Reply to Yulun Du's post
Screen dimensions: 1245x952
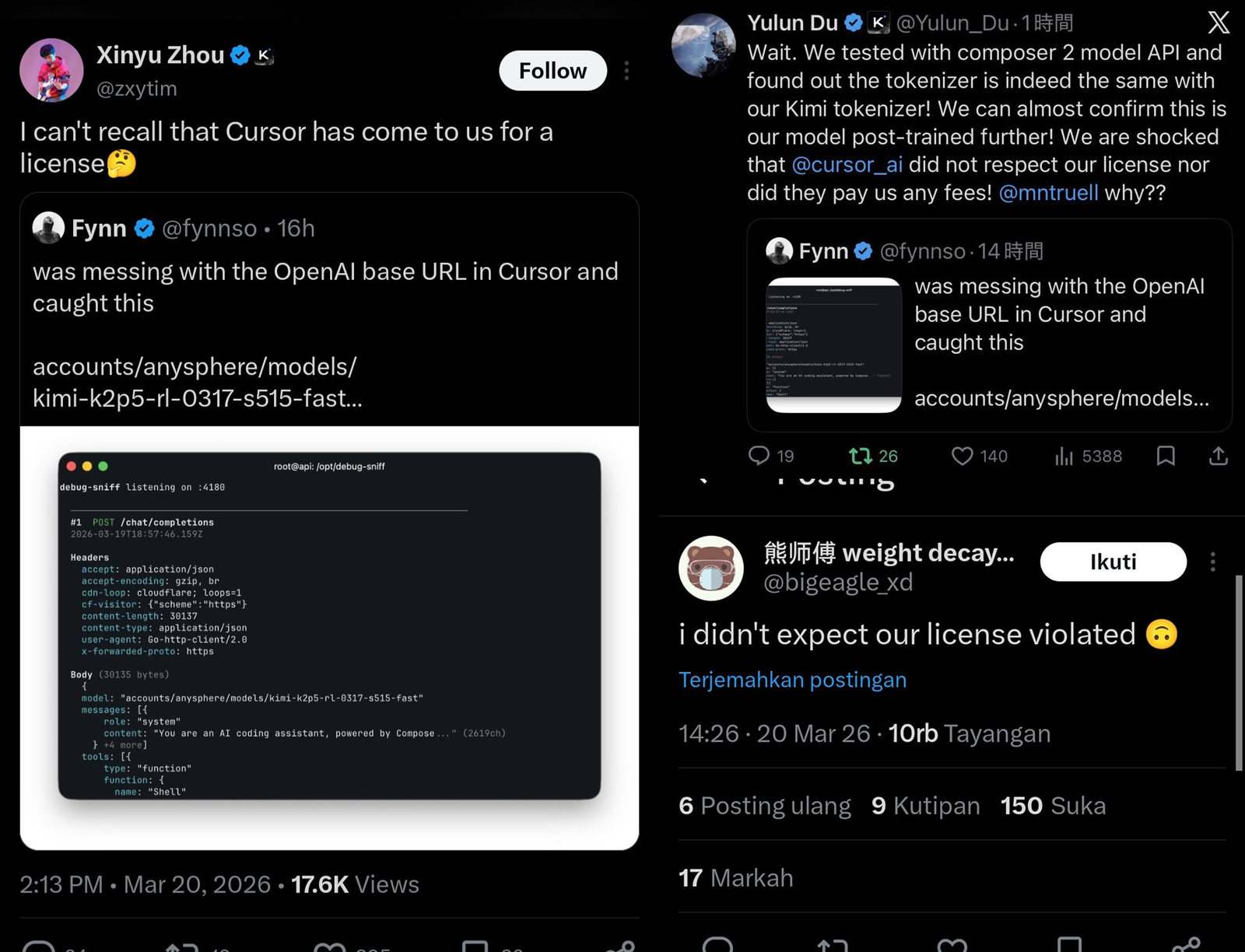tap(760, 456)
